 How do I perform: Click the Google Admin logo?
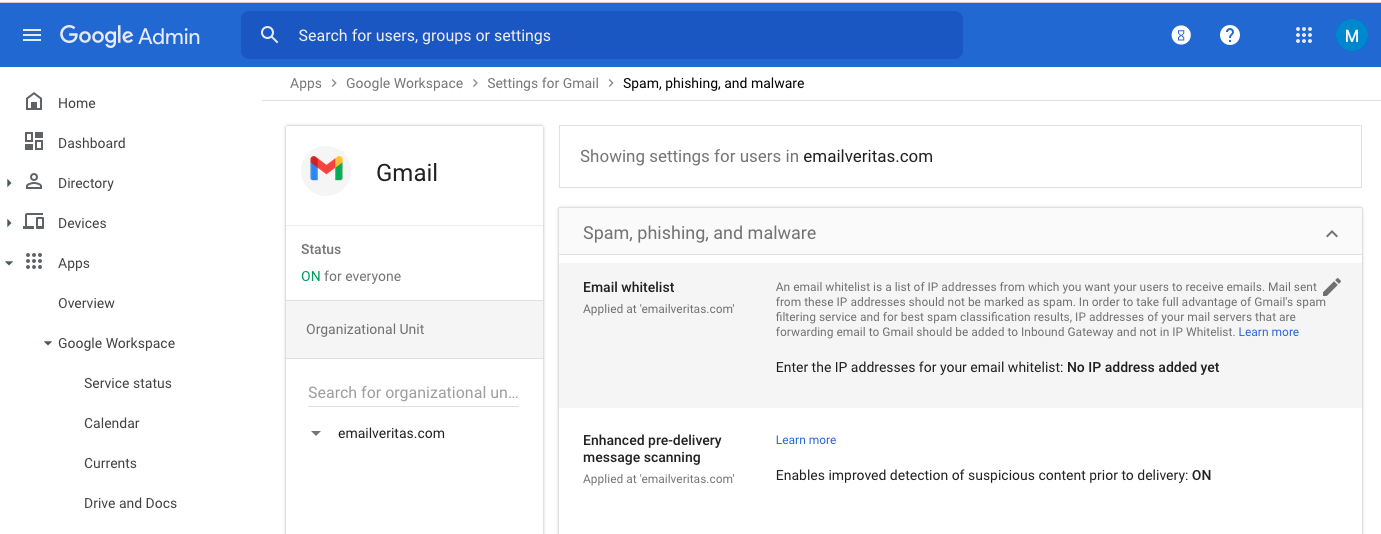coord(130,36)
